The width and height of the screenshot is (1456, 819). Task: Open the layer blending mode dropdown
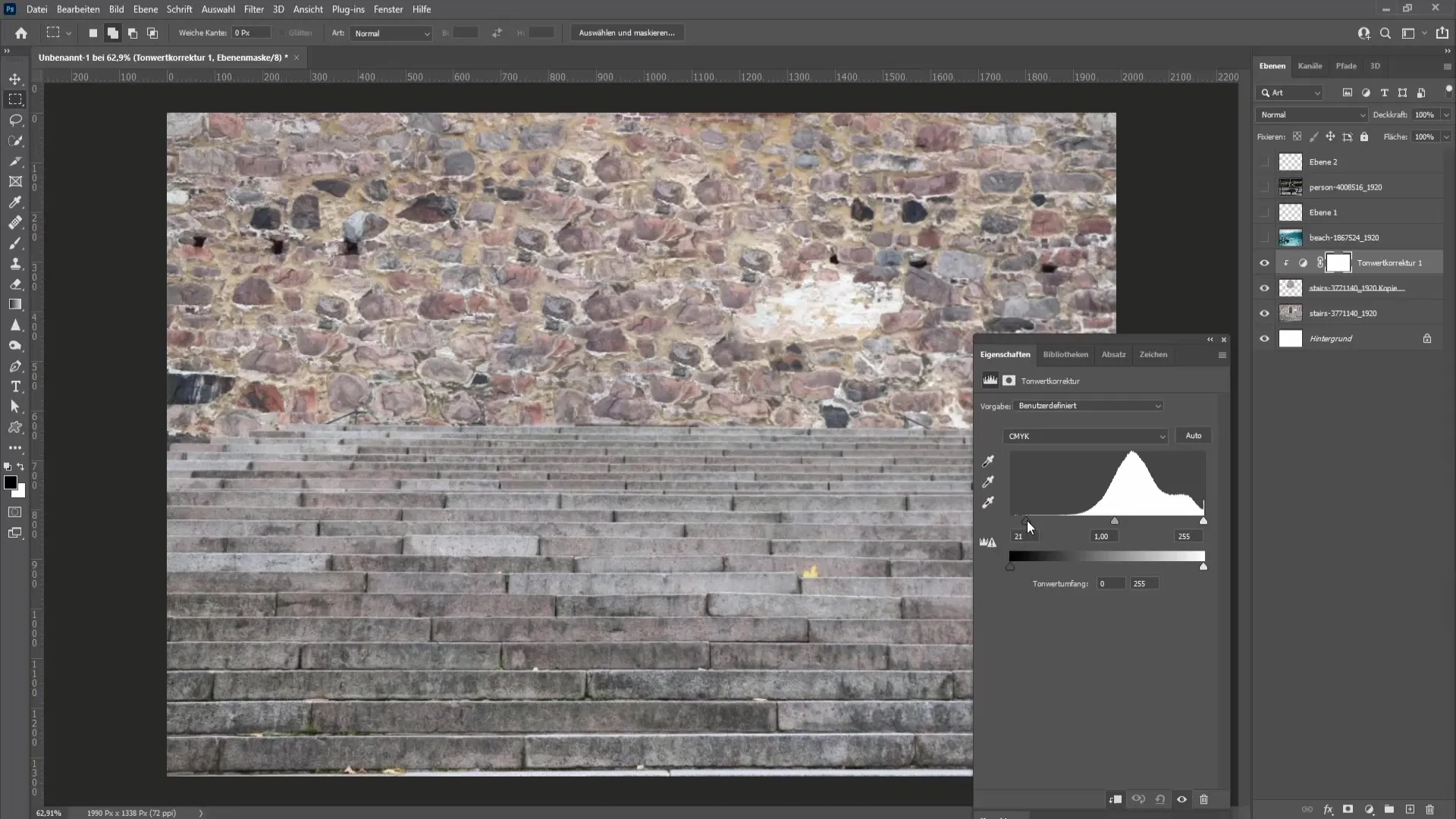[x=1311, y=114]
